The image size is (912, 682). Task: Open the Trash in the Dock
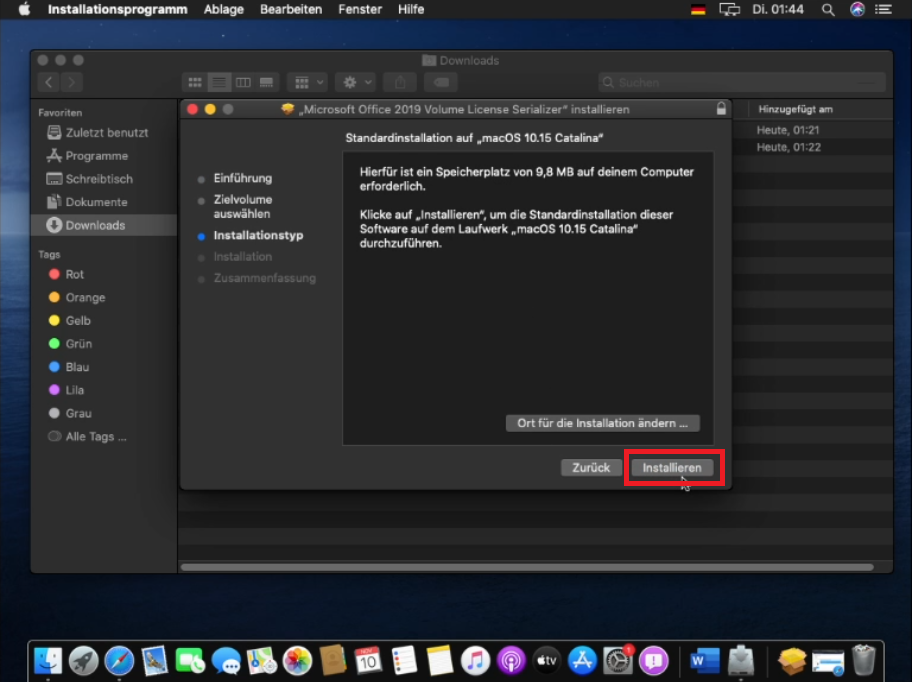(863, 660)
